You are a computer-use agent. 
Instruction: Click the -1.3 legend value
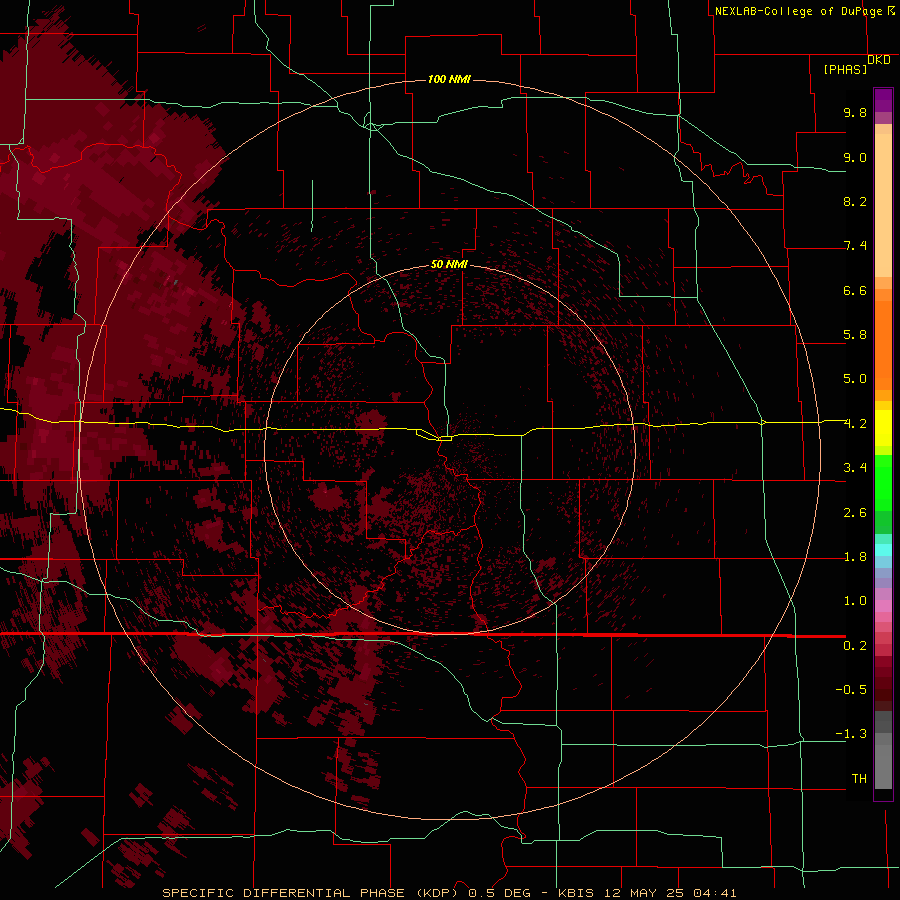(x=851, y=734)
